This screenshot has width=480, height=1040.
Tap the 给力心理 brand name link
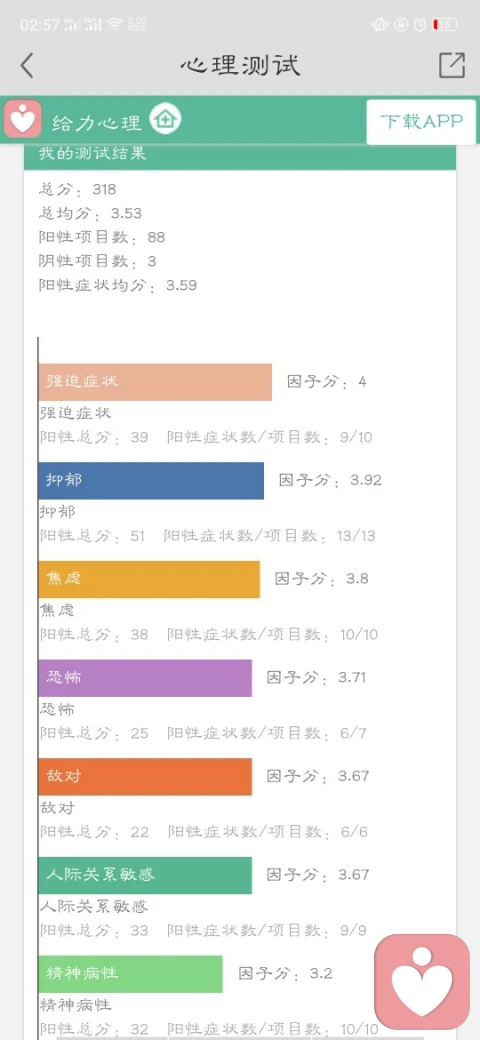pos(97,123)
